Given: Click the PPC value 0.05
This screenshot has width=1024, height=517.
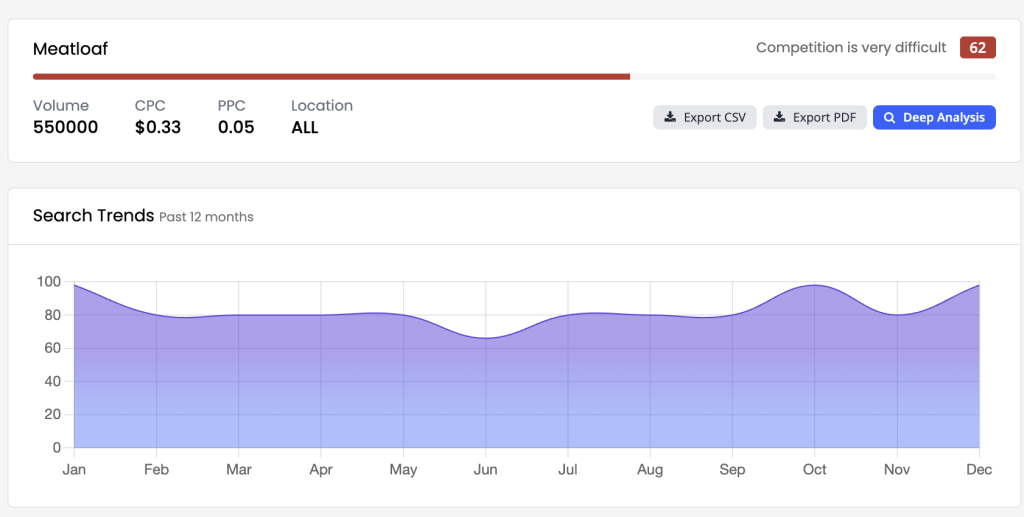Looking at the screenshot, I should (236, 127).
